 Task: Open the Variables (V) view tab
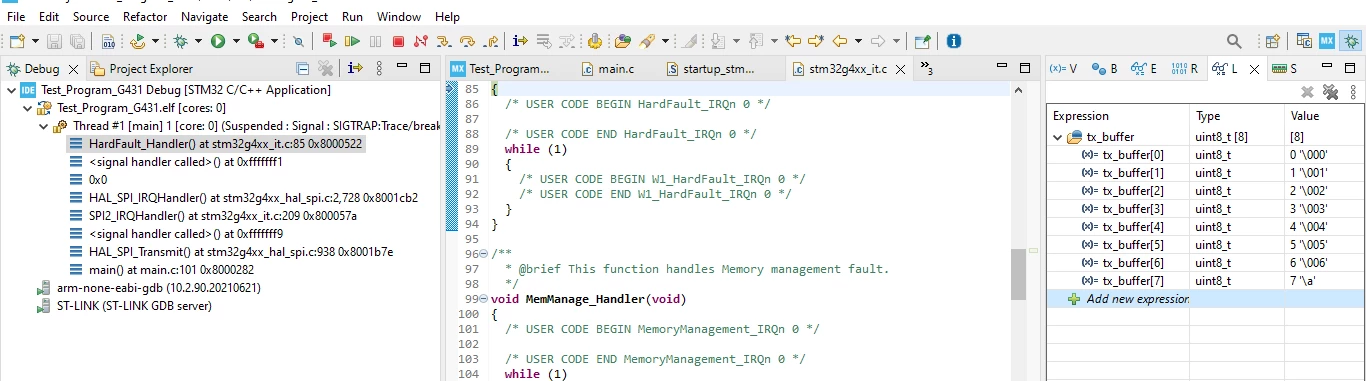click(x=1063, y=69)
